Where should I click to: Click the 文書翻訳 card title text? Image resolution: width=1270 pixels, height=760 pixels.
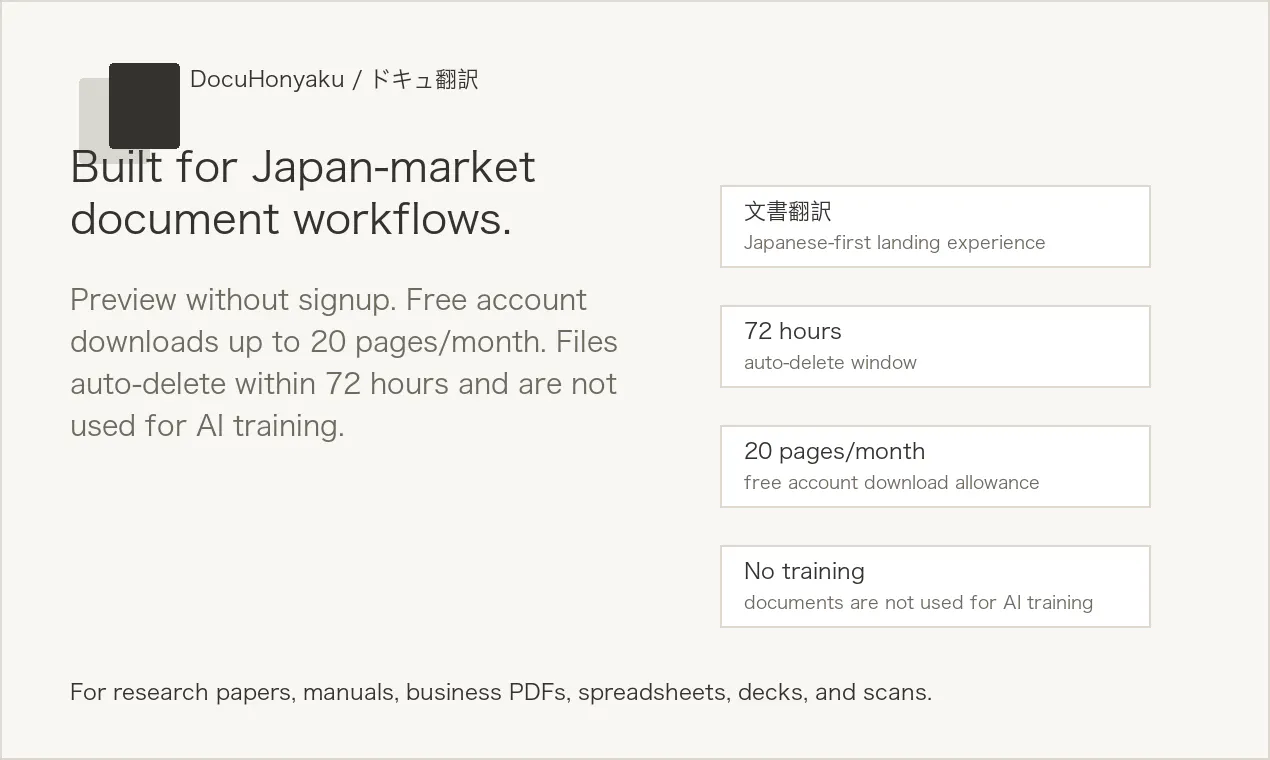(788, 211)
